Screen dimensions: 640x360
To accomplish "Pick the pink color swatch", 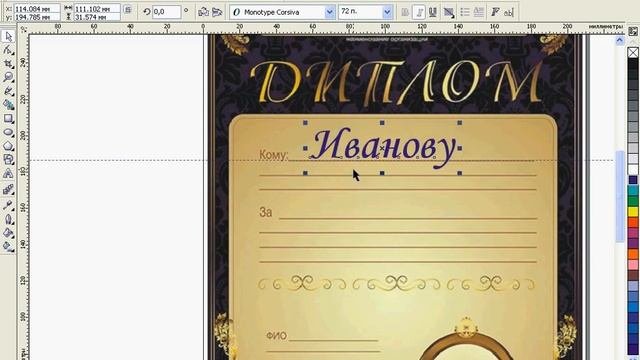I will (633, 264).
